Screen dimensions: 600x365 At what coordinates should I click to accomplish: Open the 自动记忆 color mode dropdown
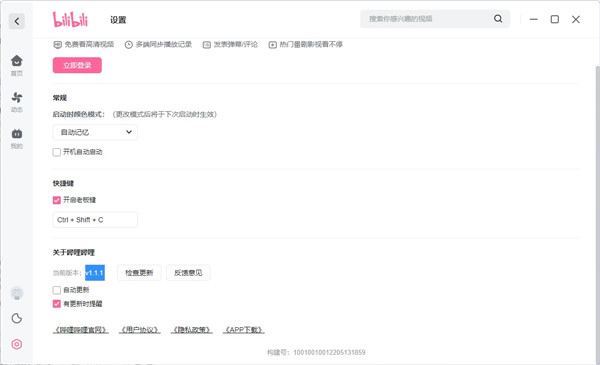coord(95,132)
